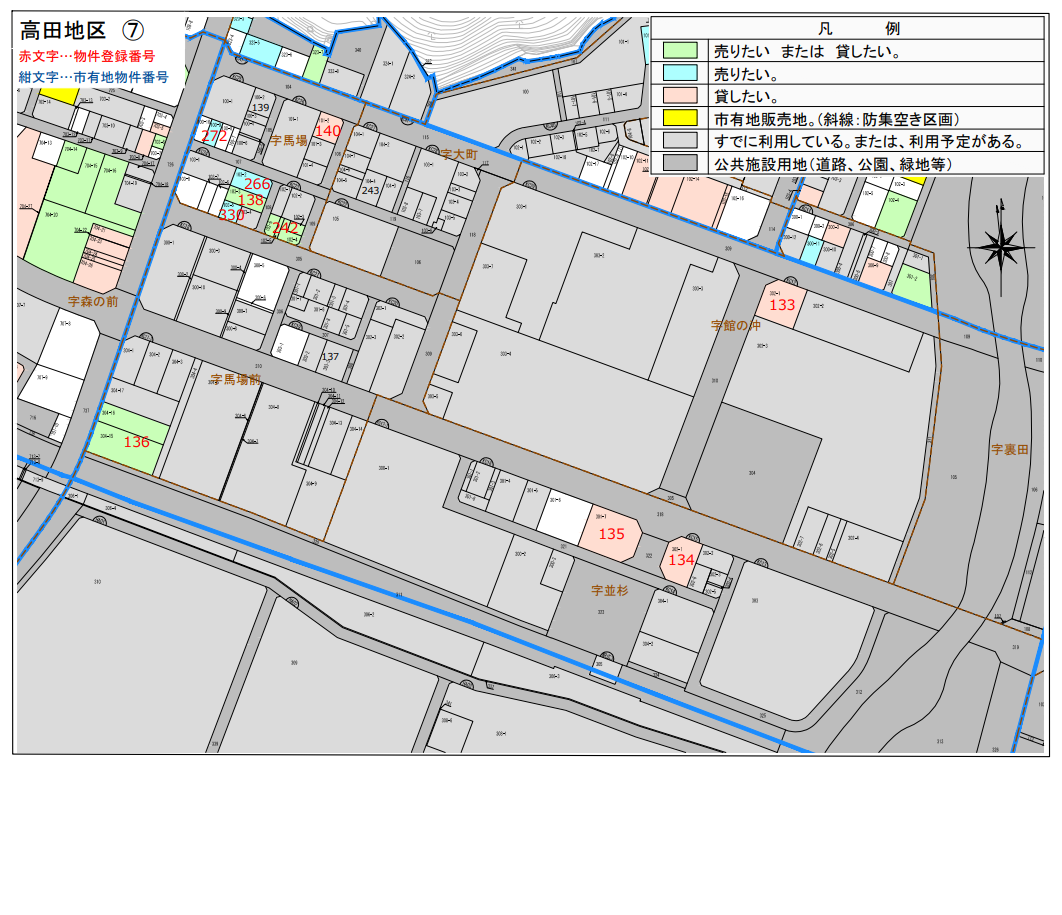This screenshot has height=915, width=1062.
Task: Select the green legend swatch for sell or rent
Action: pos(680,50)
